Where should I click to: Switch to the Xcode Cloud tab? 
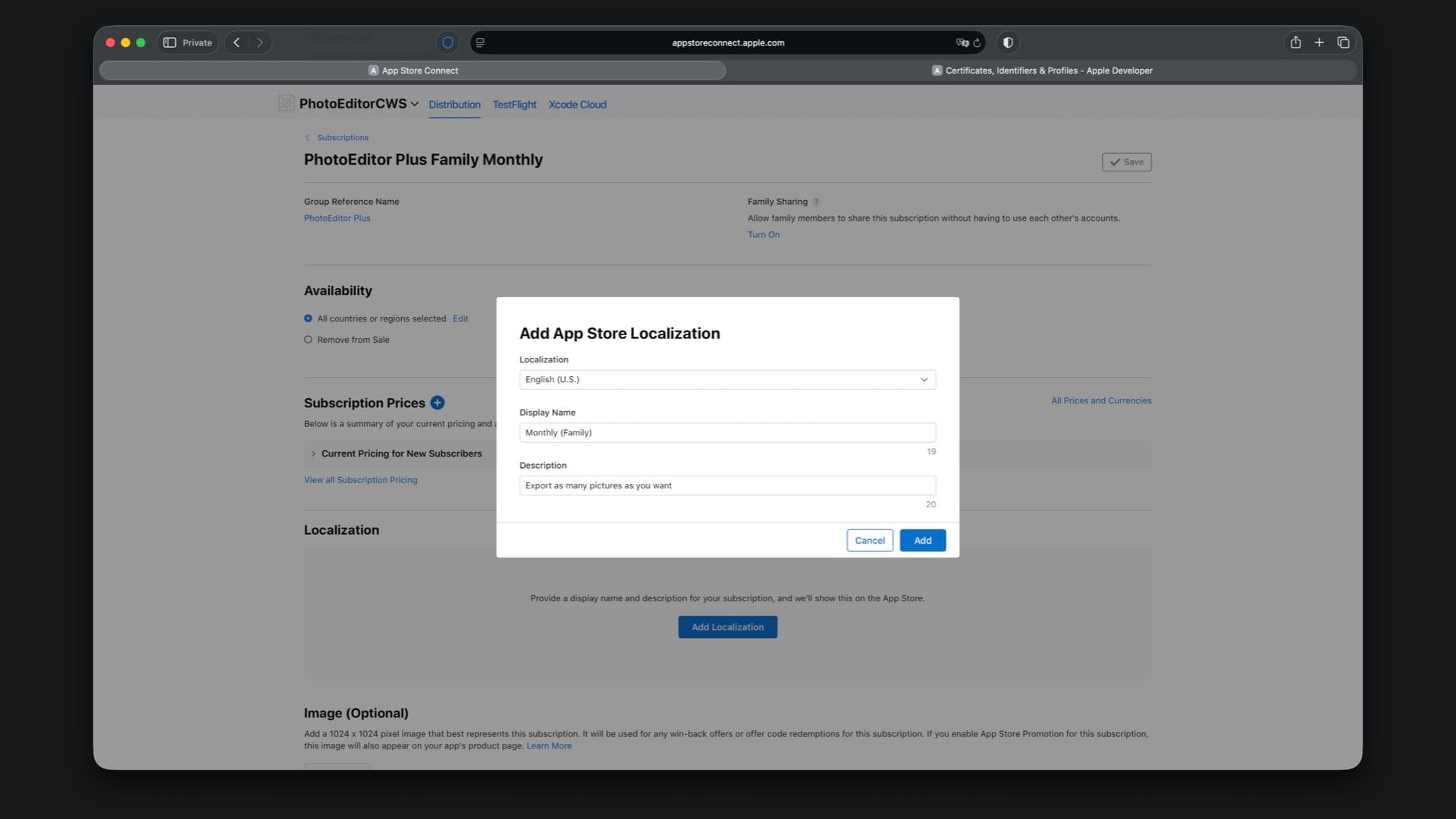coord(577,105)
